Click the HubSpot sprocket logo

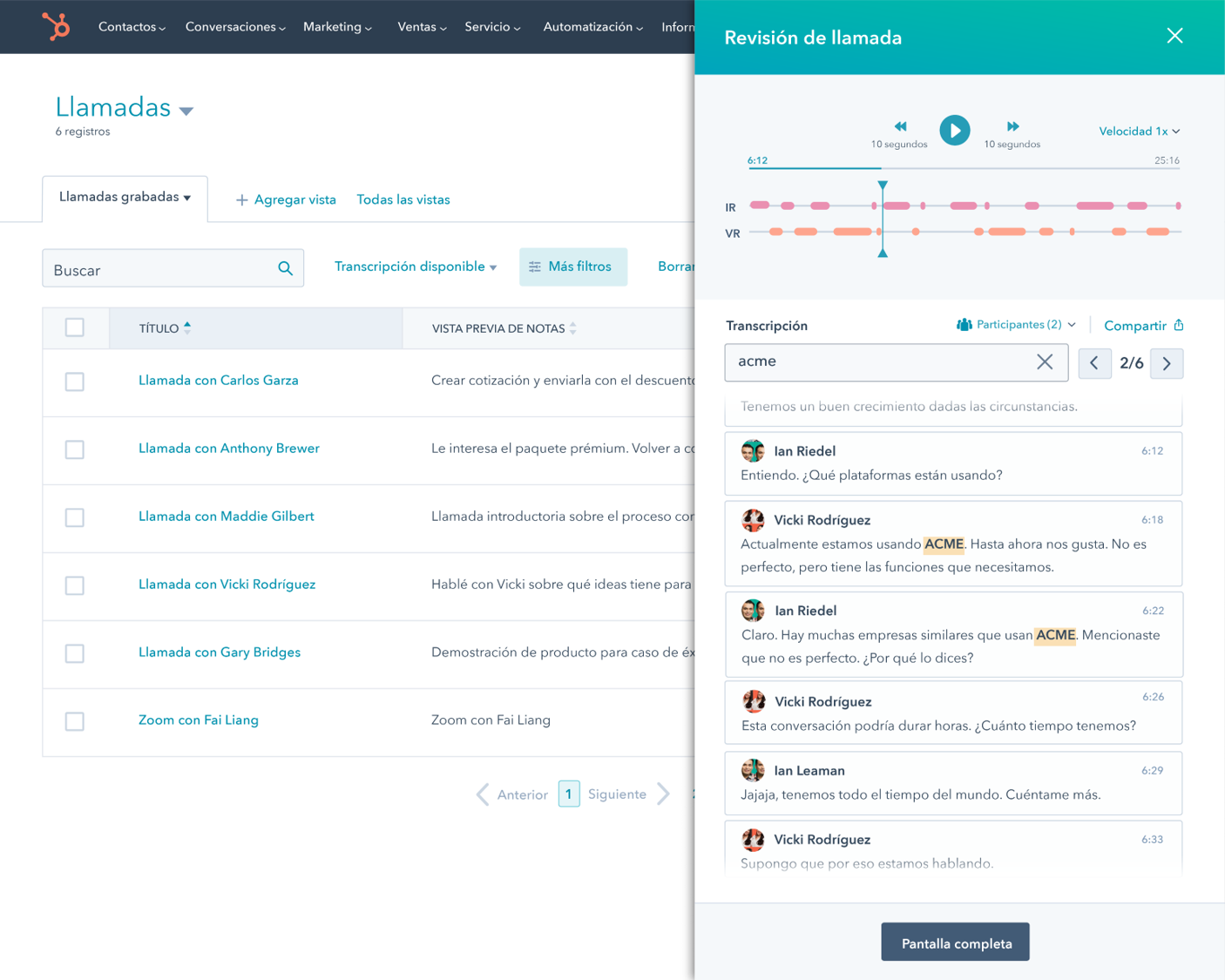pyautogui.click(x=57, y=26)
